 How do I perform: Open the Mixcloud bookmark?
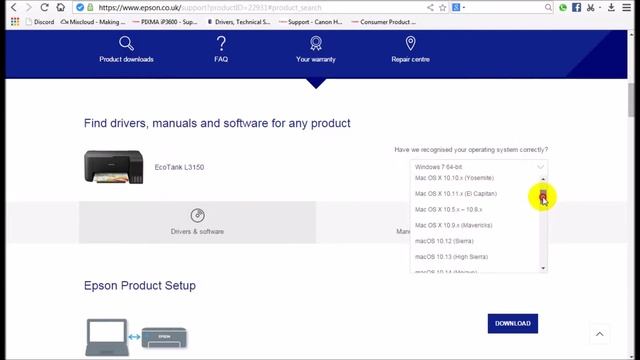click(93, 22)
